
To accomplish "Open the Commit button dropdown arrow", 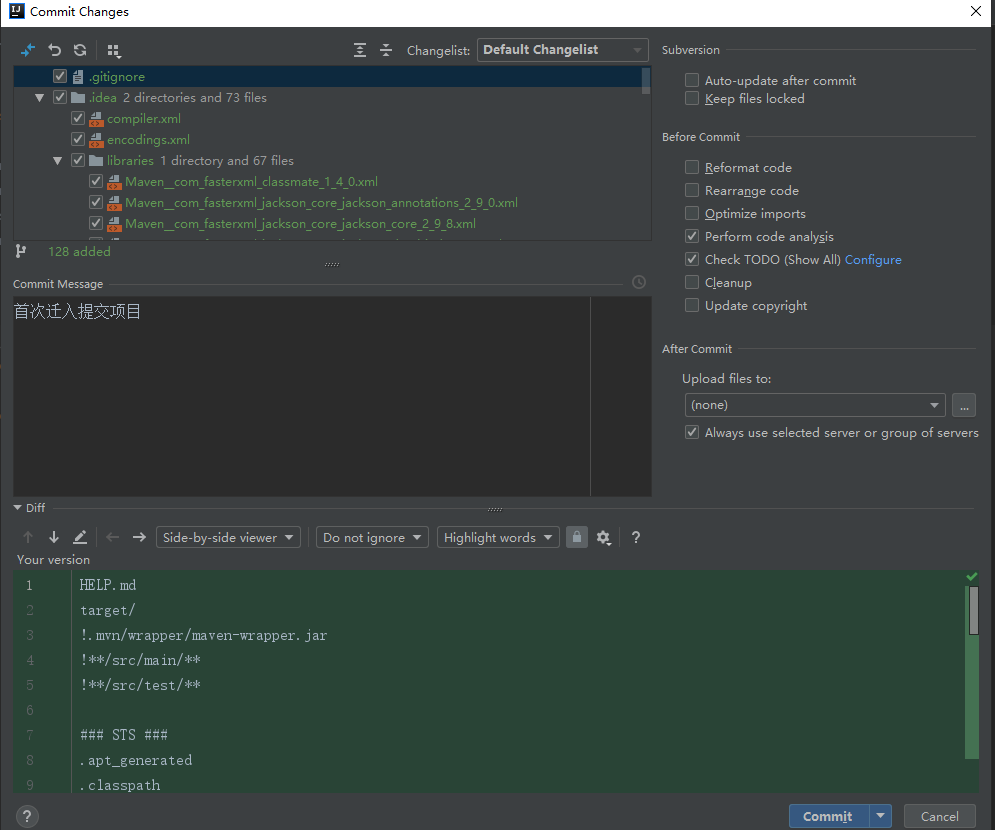I will click(881, 816).
